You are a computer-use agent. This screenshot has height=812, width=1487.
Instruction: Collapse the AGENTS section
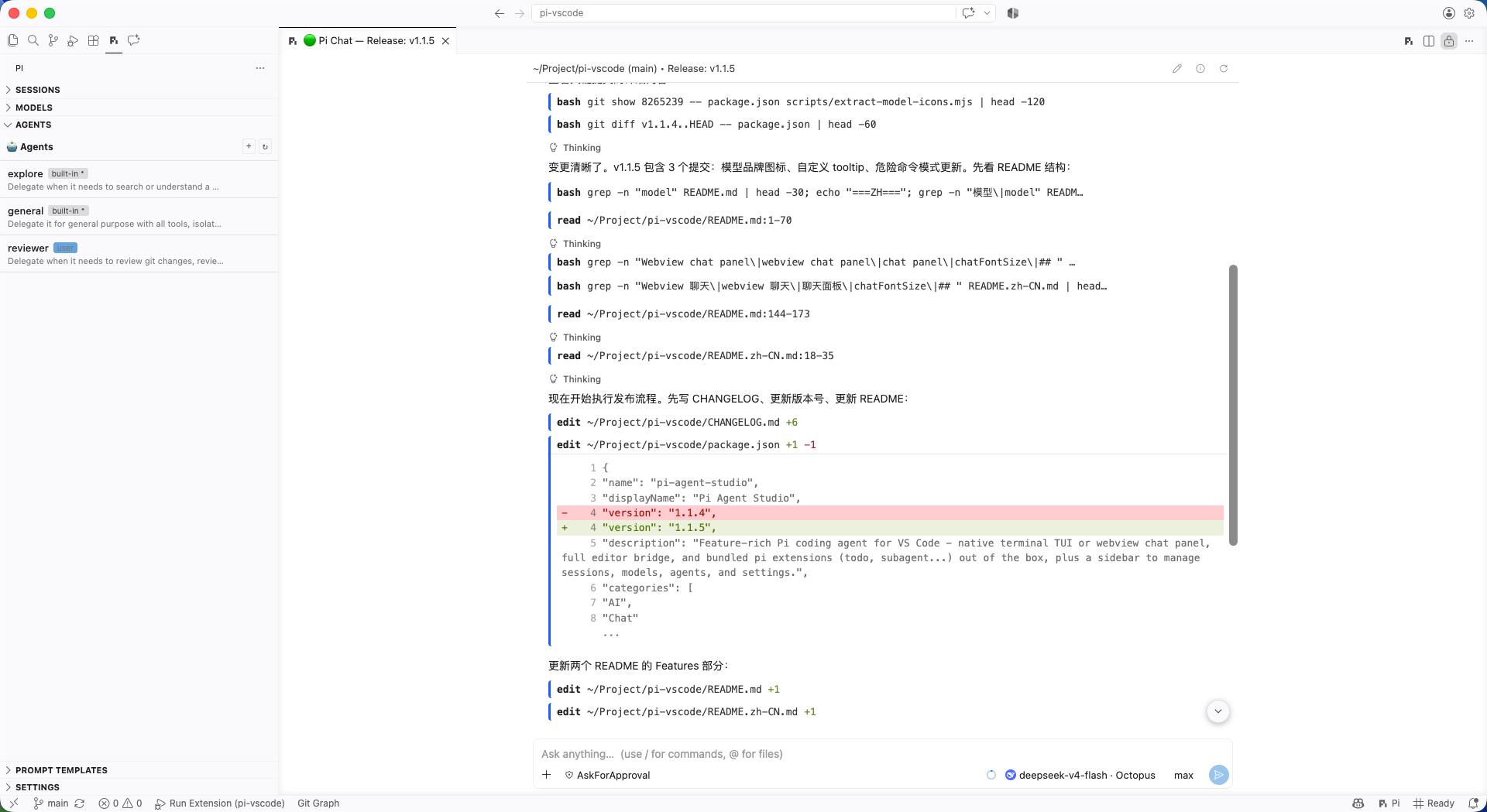coord(139,125)
